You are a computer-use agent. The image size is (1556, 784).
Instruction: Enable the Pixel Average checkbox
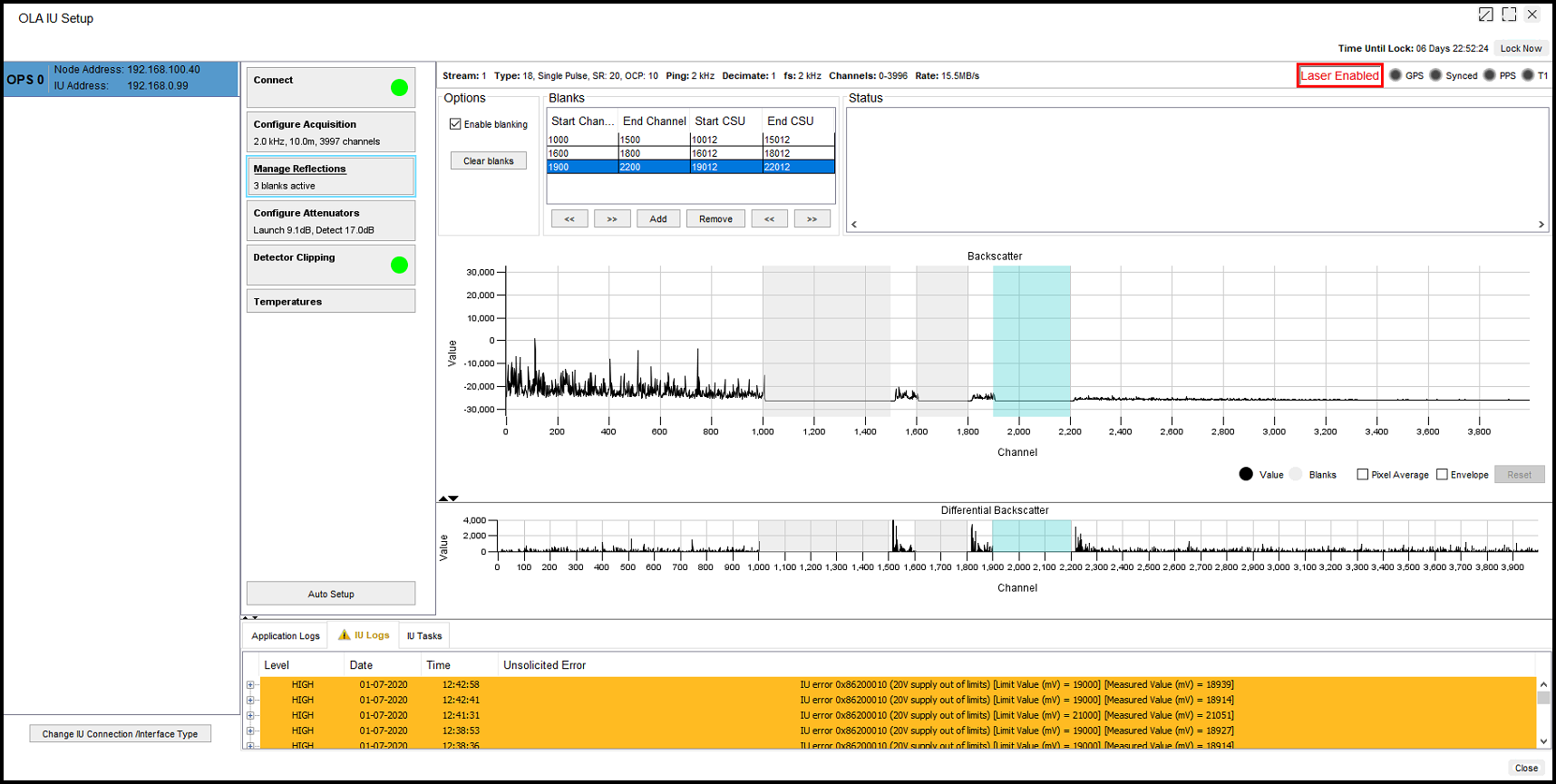point(1362,475)
